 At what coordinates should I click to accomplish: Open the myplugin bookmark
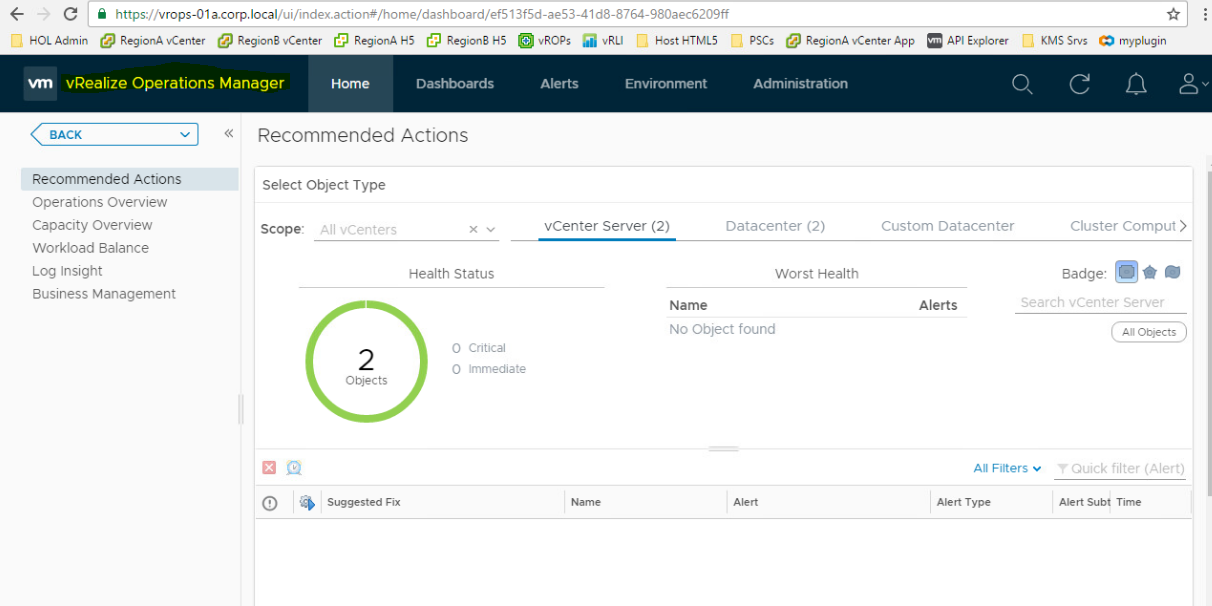(x=1133, y=41)
